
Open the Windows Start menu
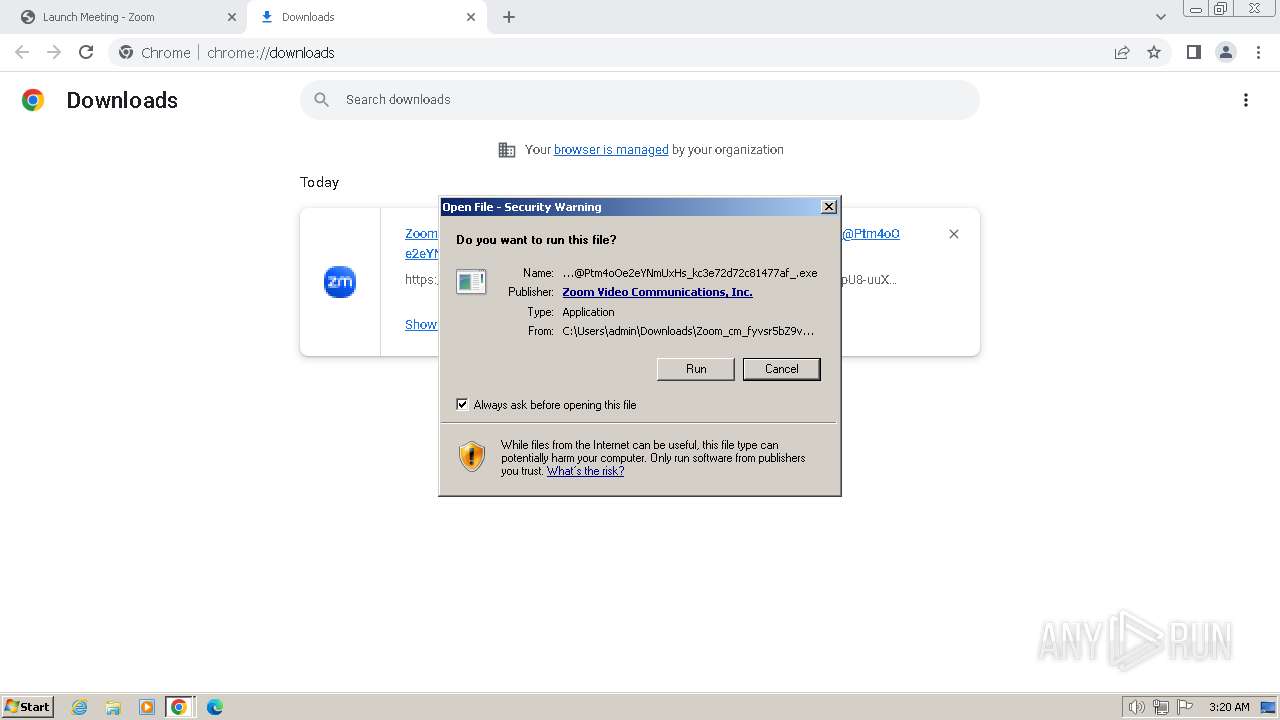point(28,707)
